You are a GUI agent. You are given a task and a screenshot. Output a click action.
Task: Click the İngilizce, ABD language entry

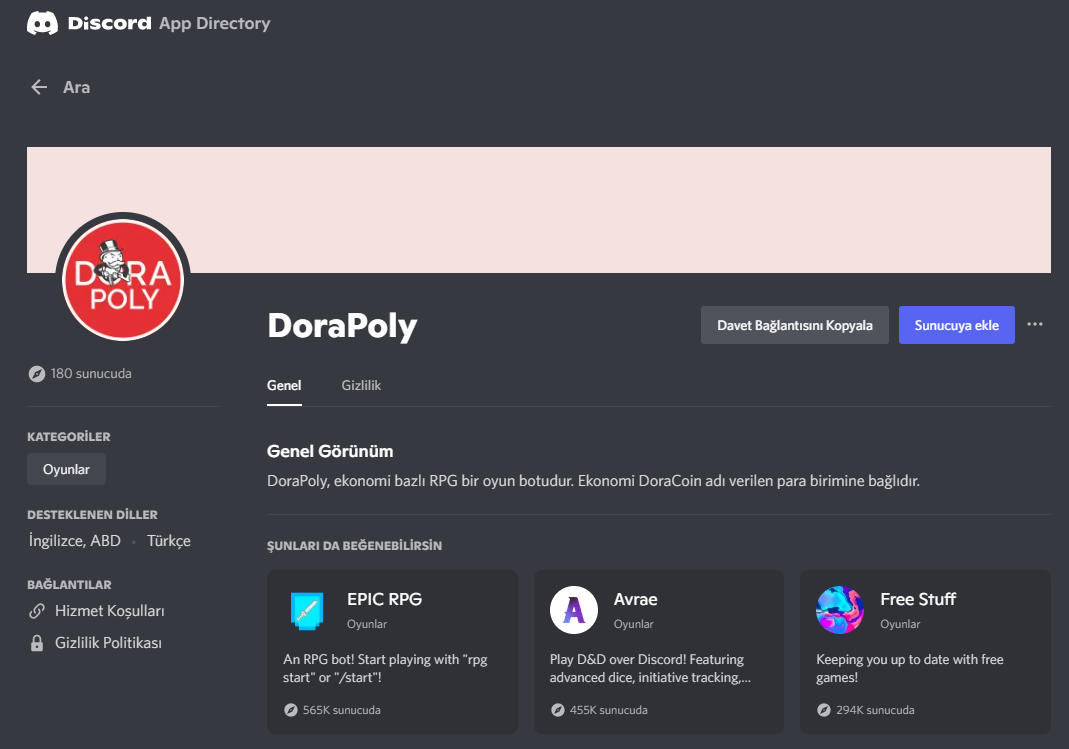74,540
